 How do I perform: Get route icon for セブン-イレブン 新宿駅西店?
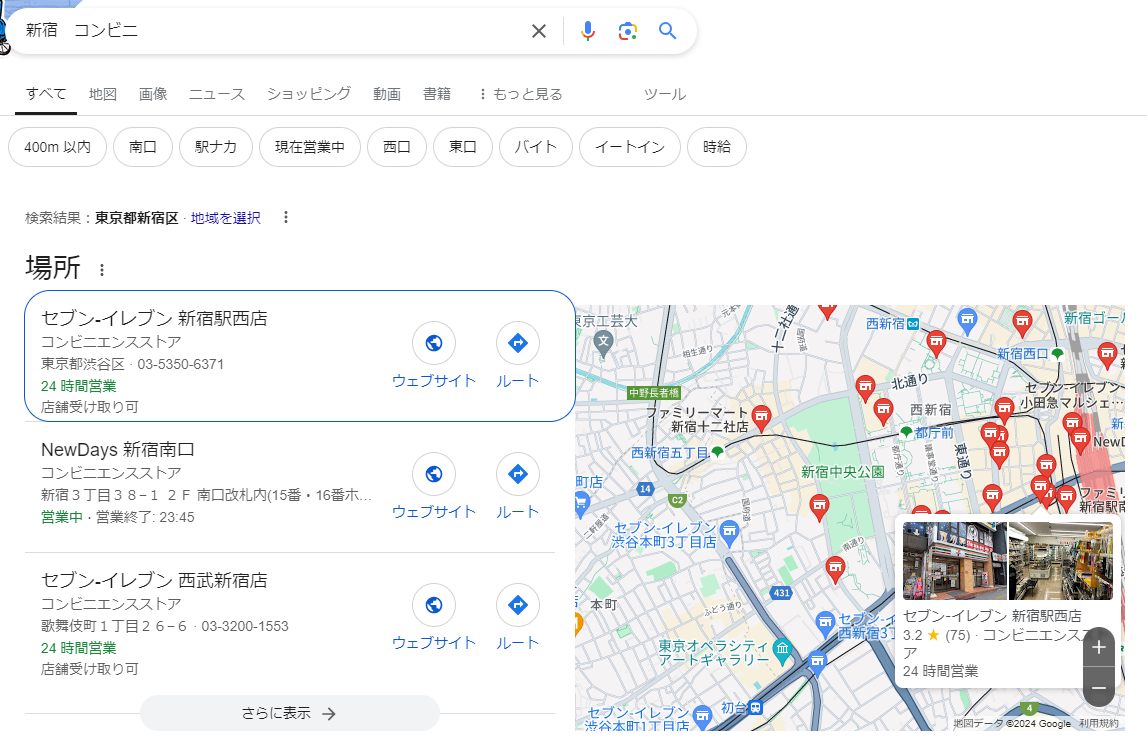click(x=517, y=342)
